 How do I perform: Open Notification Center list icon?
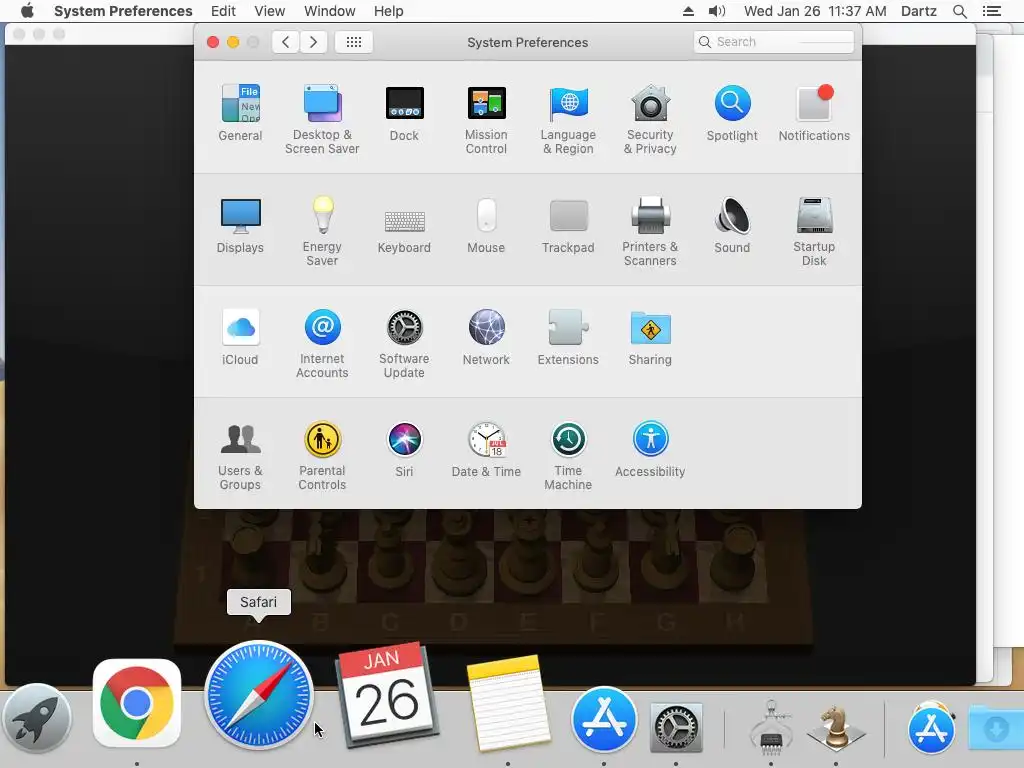coord(991,11)
